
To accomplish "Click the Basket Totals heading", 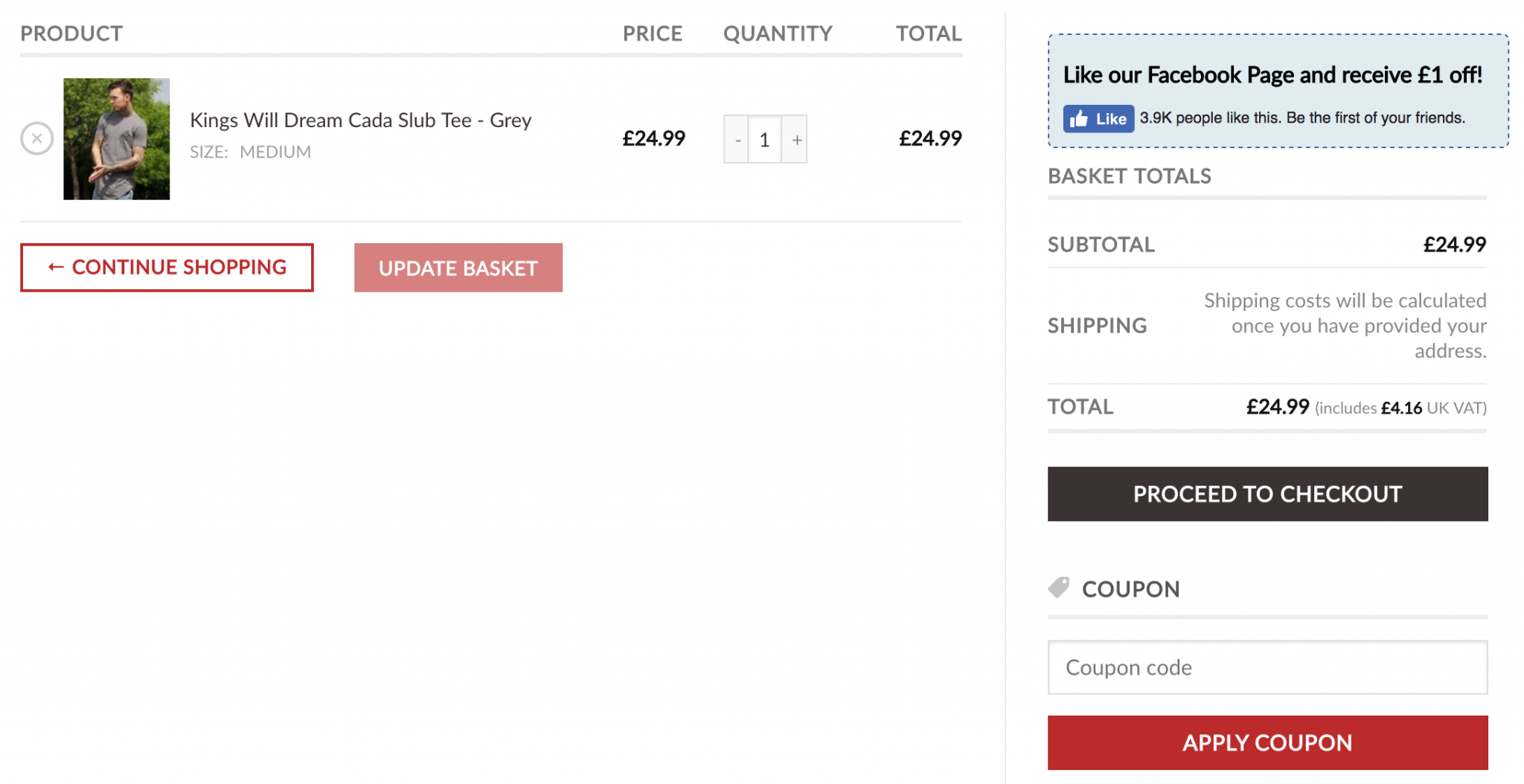I will coord(1129,176).
